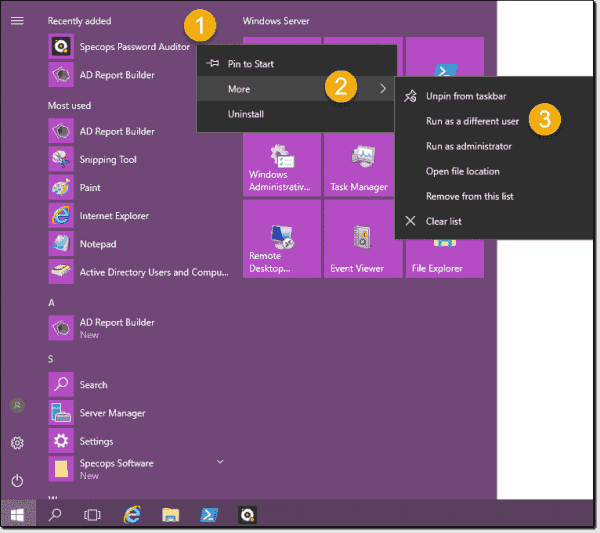The height and width of the screenshot is (533, 600).
Task: Expand the More submenu
Action: pyautogui.click(x=296, y=89)
